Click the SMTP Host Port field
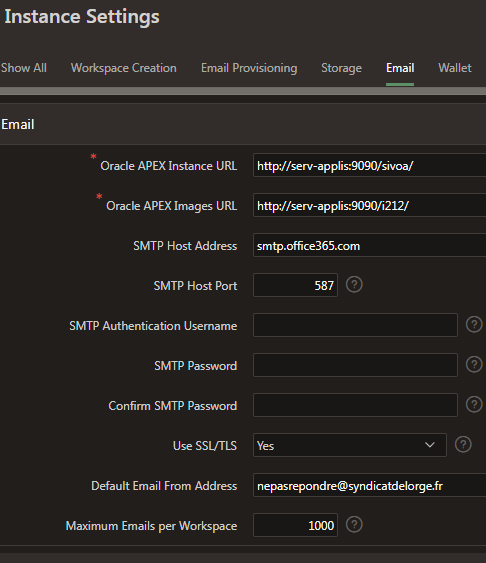486x563 pixels. [295, 285]
